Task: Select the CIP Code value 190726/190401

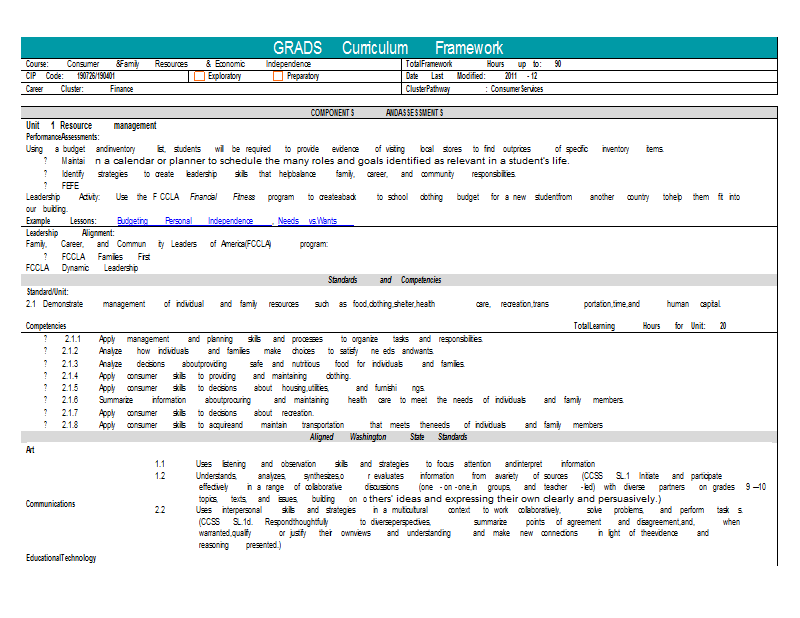Action: [95, 76]
